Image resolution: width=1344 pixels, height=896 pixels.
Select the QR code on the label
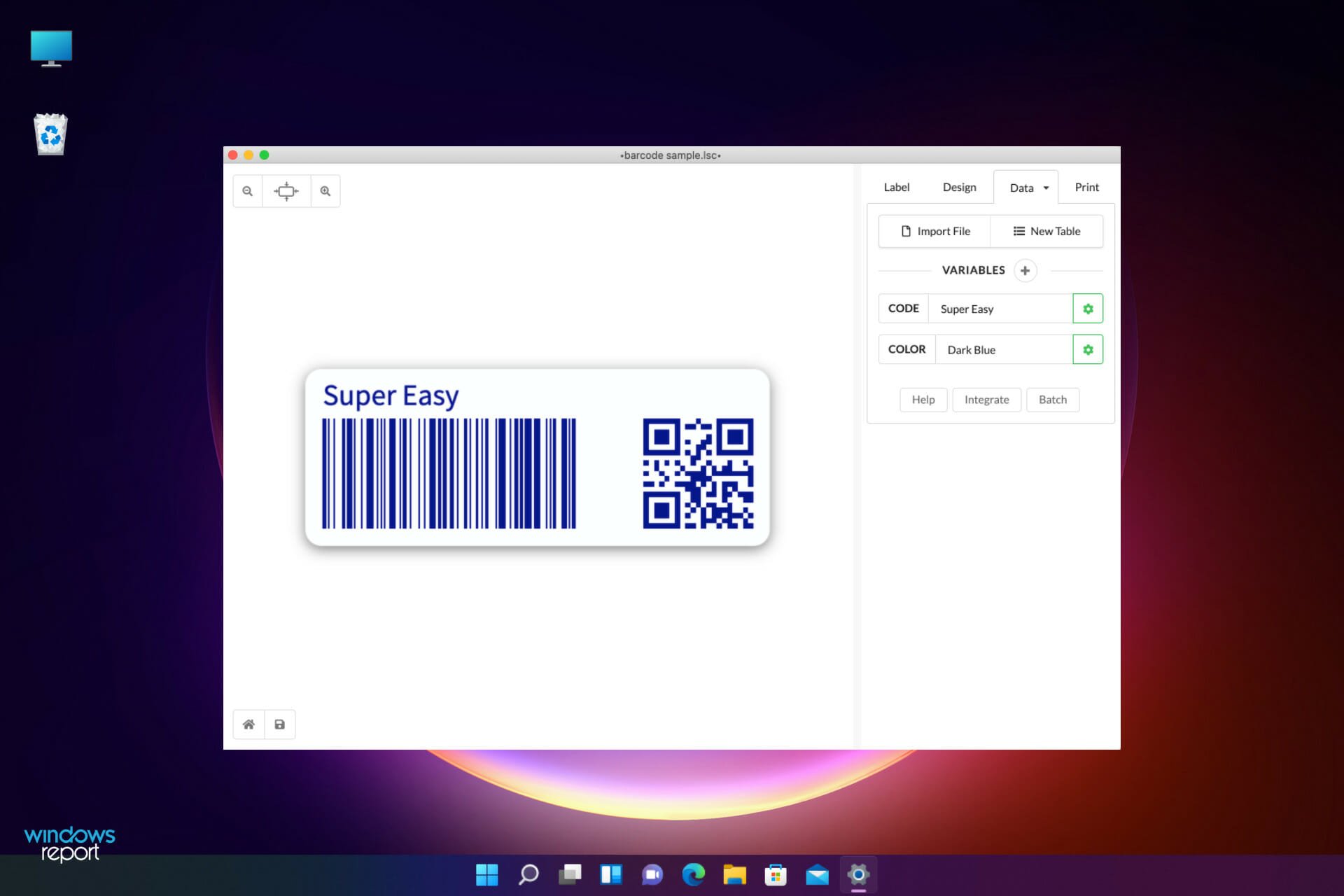pos(698,473)
